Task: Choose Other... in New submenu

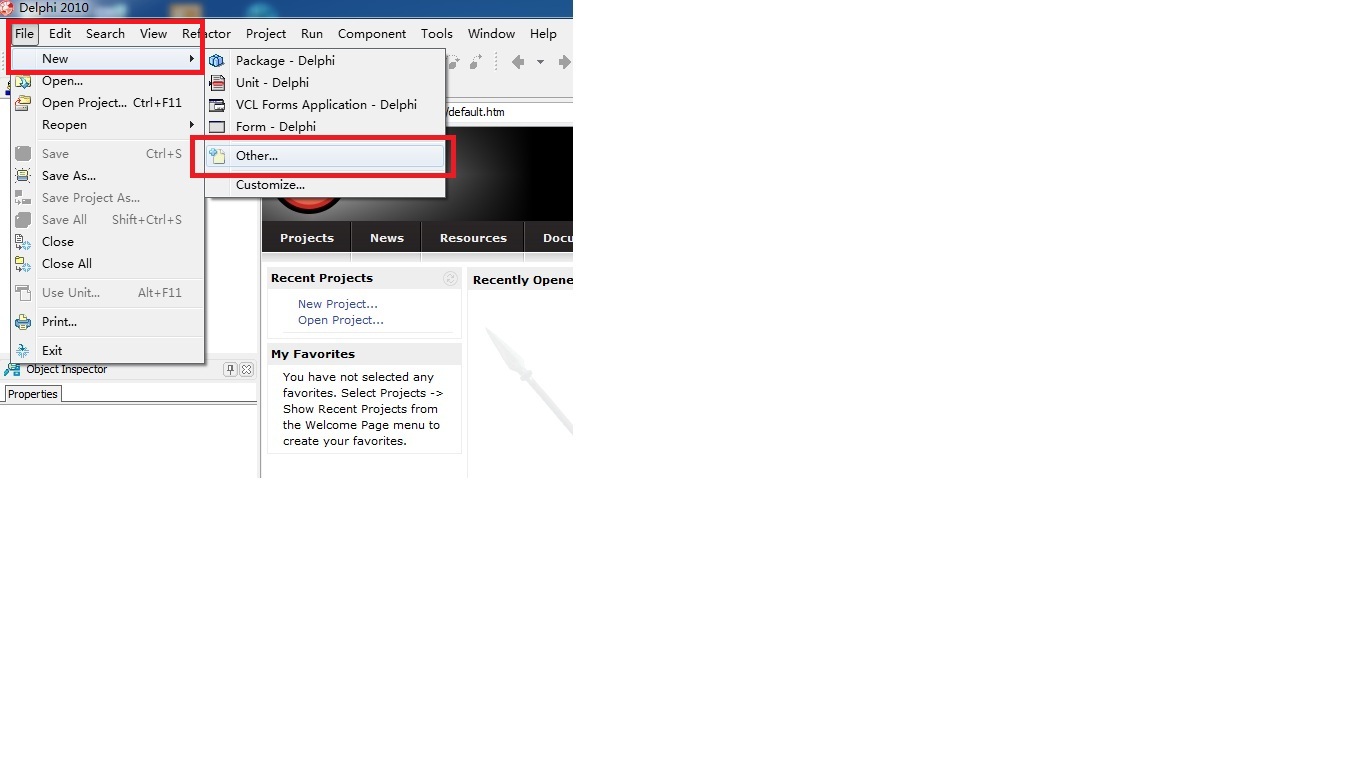Action: point(325,156)
